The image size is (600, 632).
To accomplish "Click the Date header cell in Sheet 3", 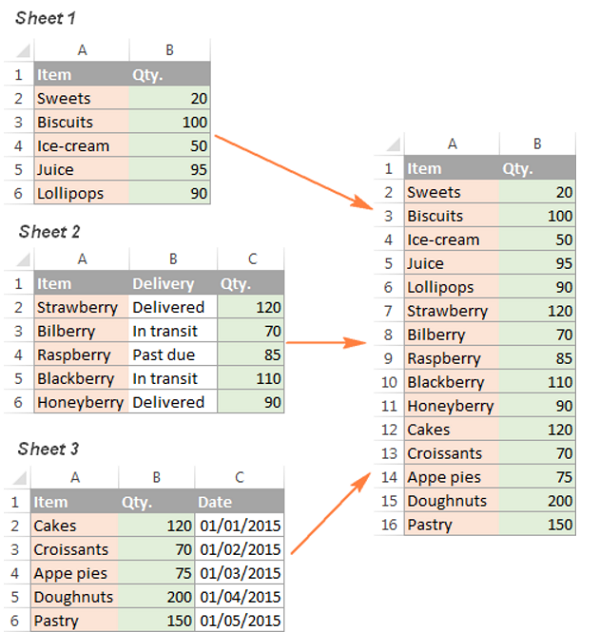I will [x=239, y=502].
